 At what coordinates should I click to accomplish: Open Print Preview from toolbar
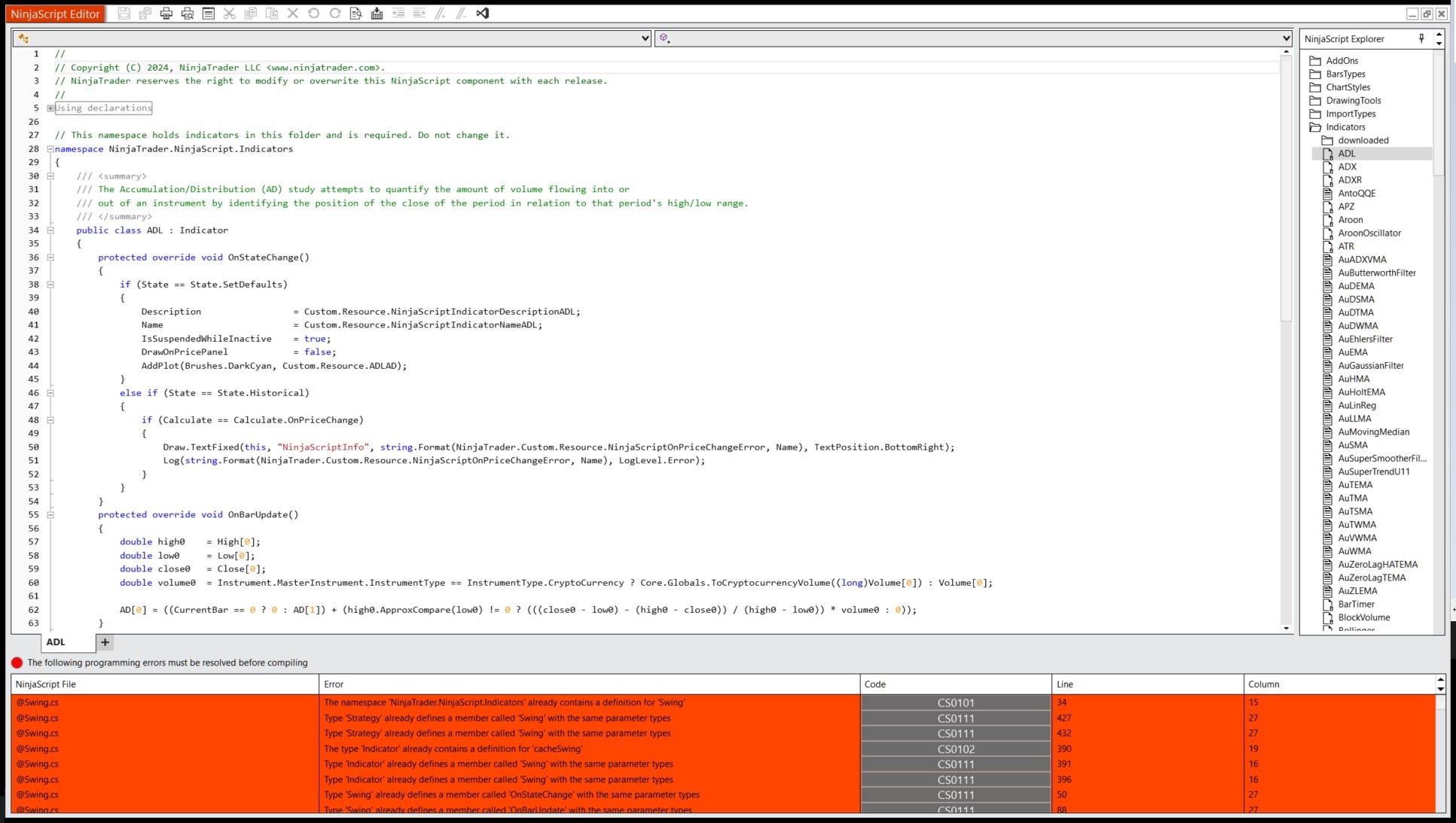tap(188, 14)
